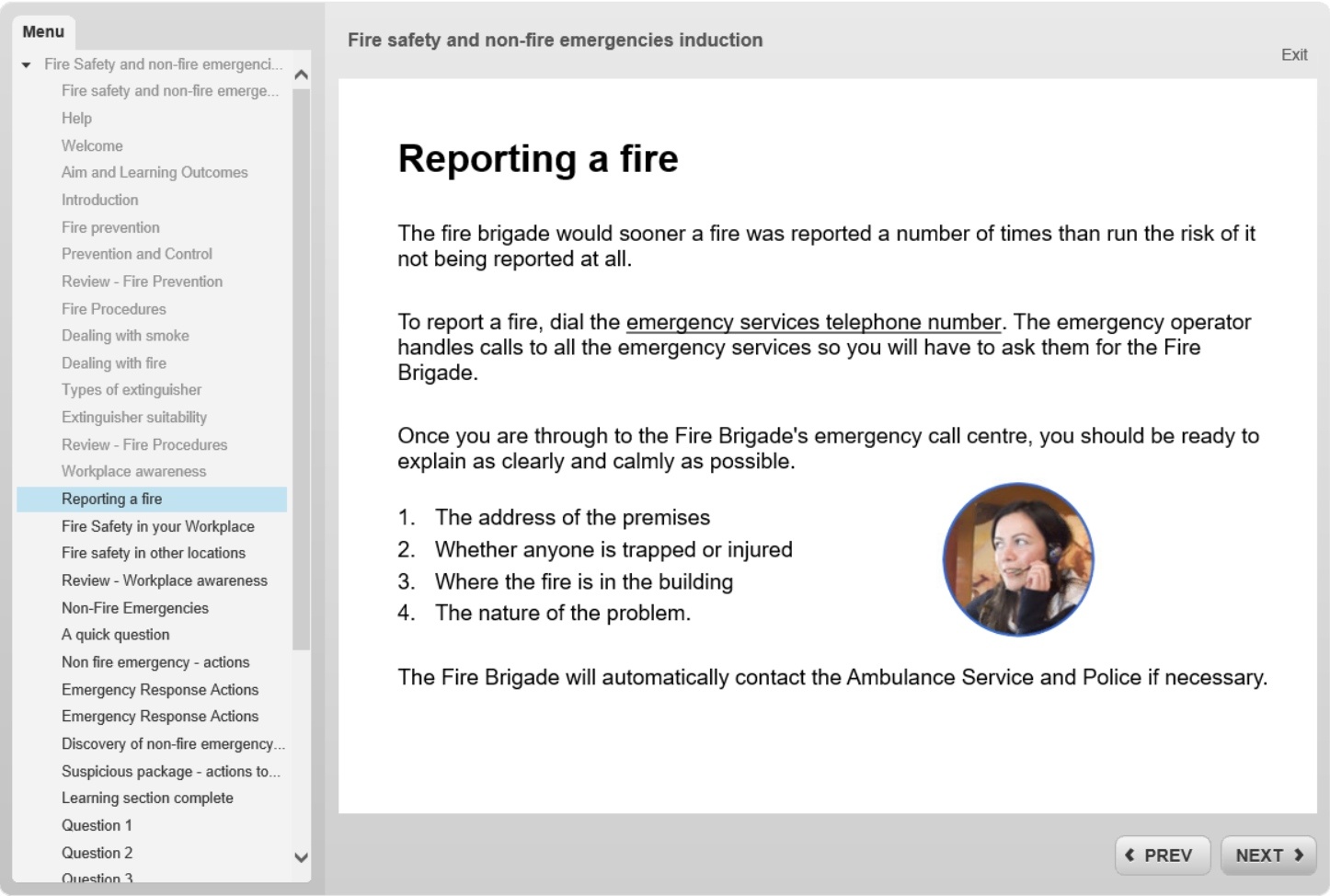Open the emergency services telephone number link

point(813,322)
